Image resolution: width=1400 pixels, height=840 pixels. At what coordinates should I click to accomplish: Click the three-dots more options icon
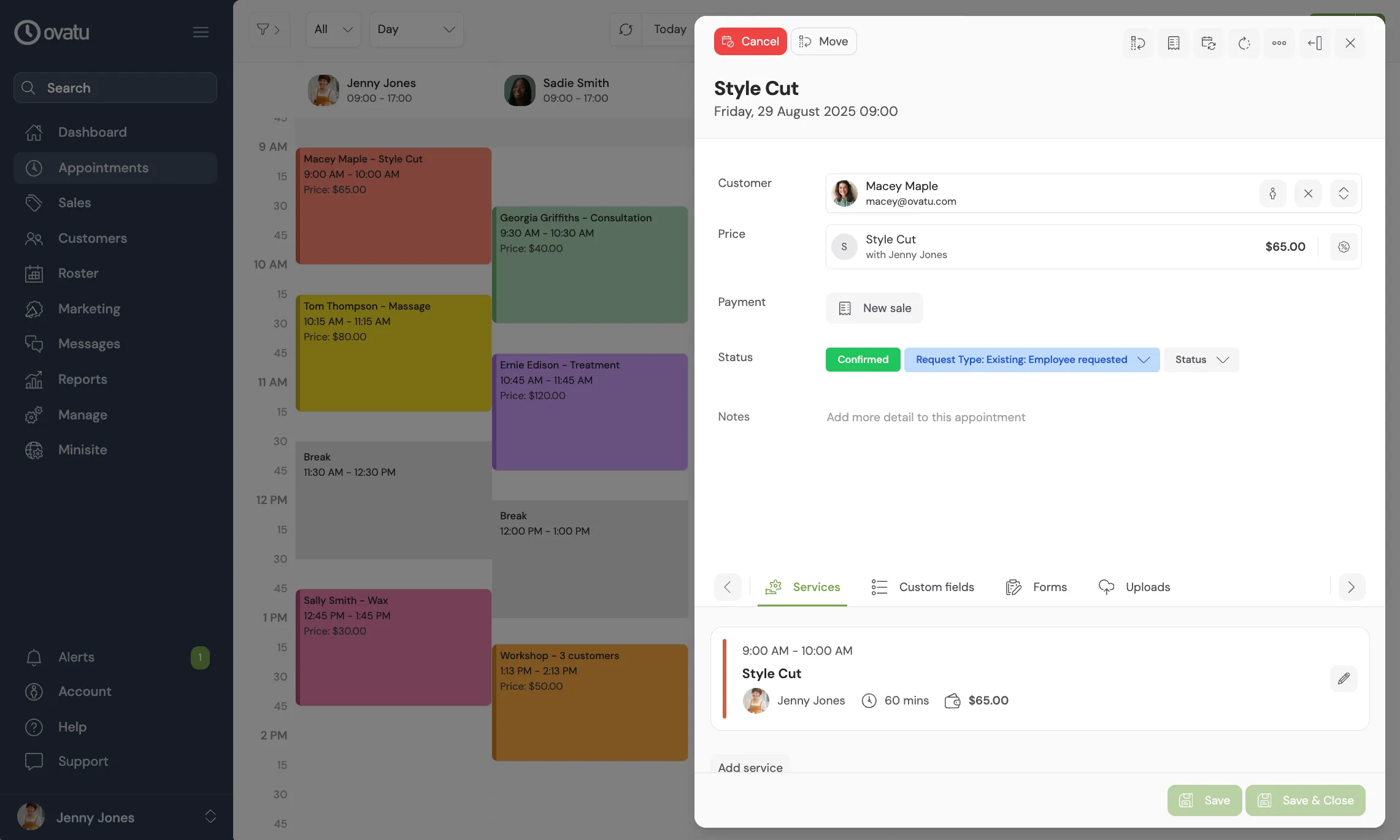click(x=1279, y=43)
